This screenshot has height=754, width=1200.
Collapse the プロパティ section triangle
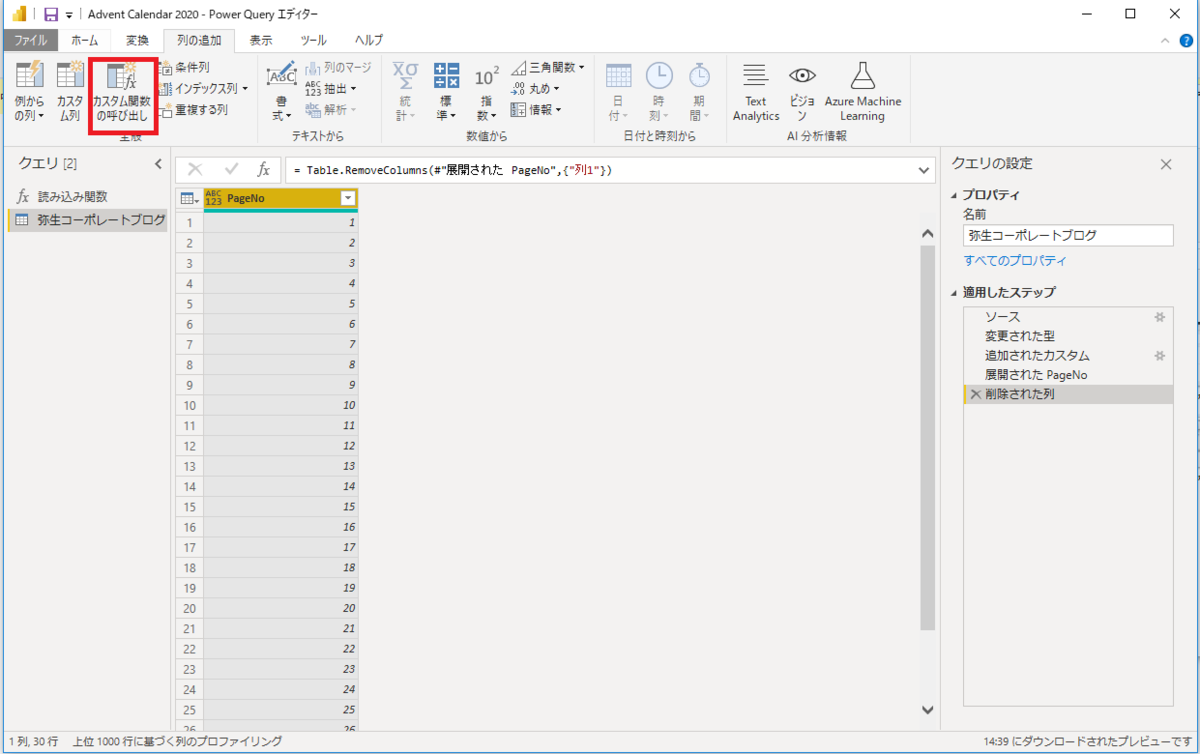tap(954, 195)
